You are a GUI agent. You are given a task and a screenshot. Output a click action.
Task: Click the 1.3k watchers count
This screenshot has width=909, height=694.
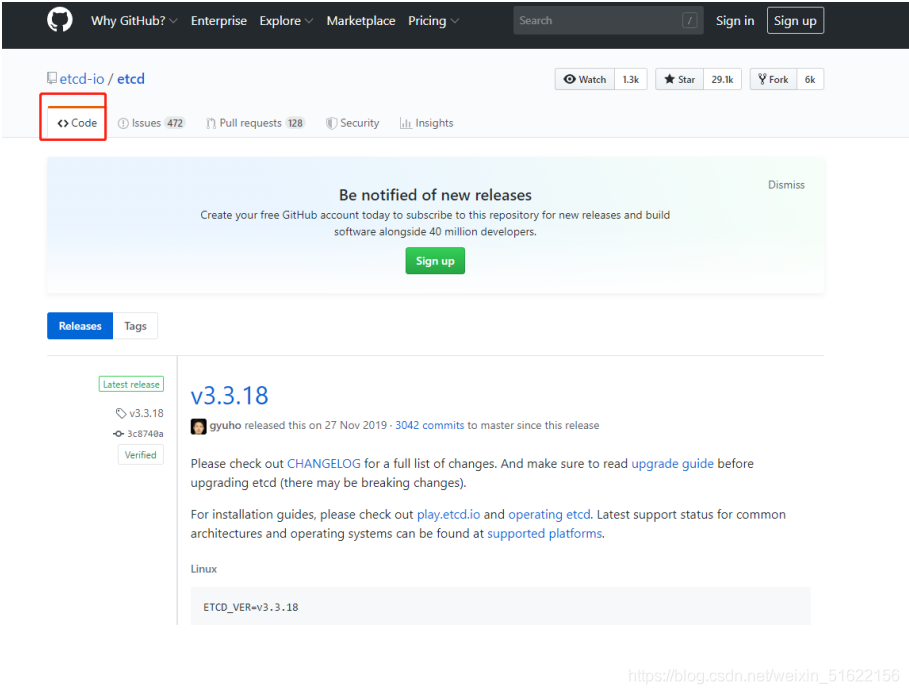tap(631, 79)
